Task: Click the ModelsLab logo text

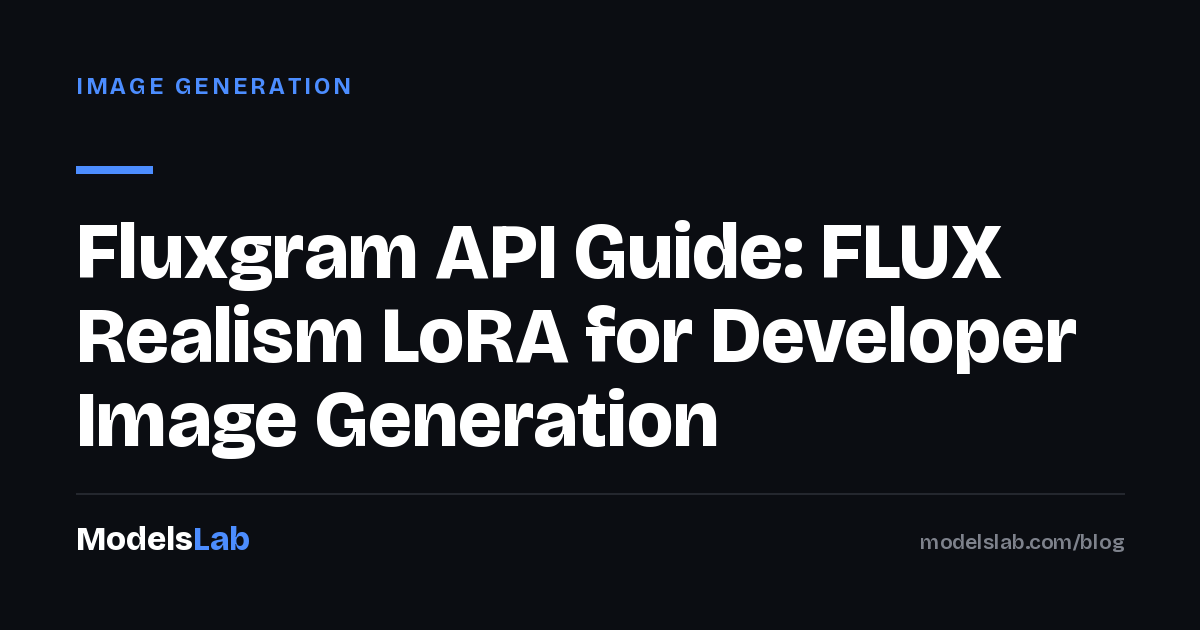Action: [163, 540]
